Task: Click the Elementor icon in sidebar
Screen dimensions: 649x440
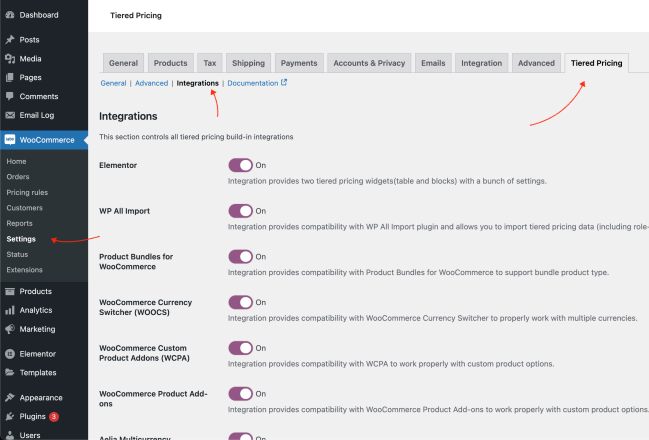Action: tap(10, 353)
